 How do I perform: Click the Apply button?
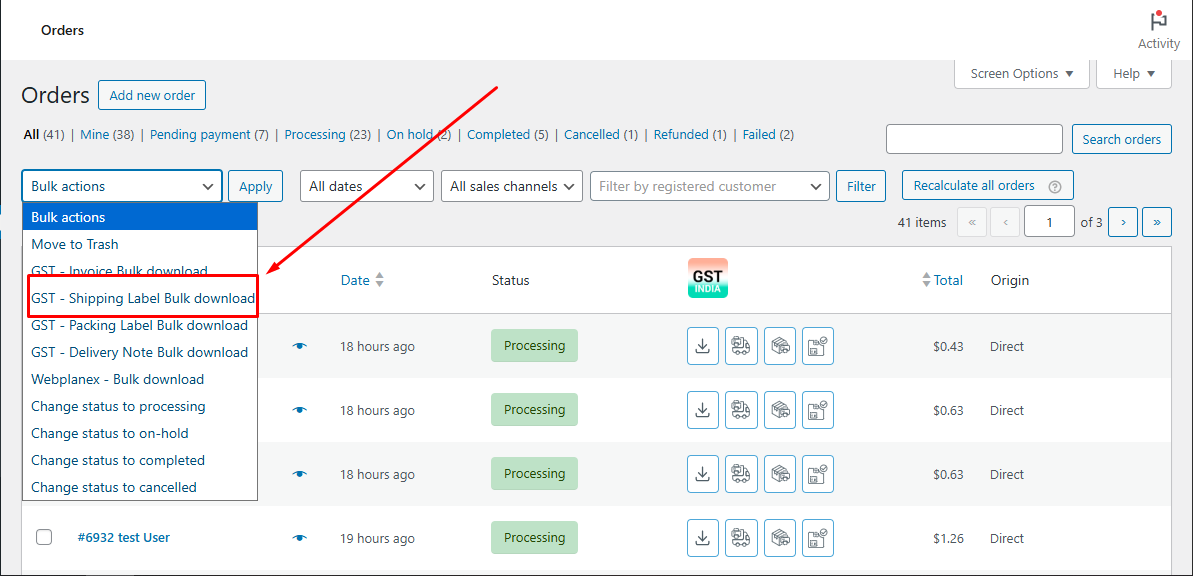(x=255, y=185)
